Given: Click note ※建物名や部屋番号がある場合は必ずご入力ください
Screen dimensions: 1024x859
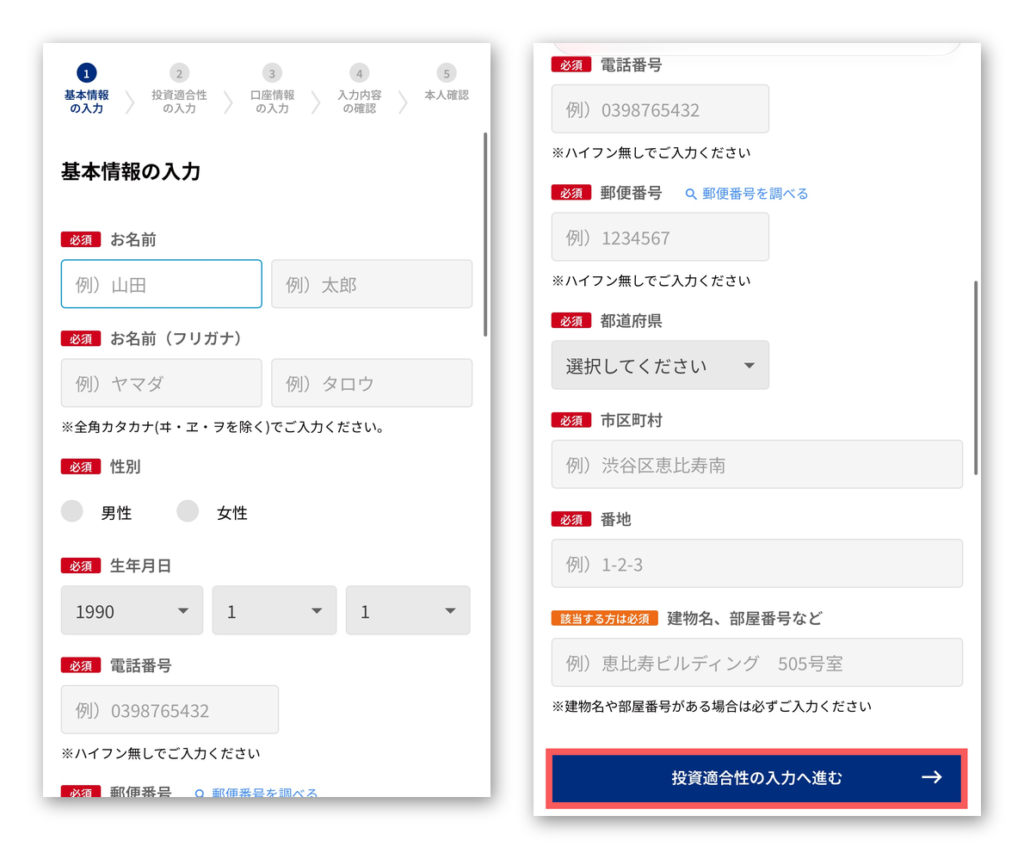Looking at the screenshot, I should coord(711,707).
